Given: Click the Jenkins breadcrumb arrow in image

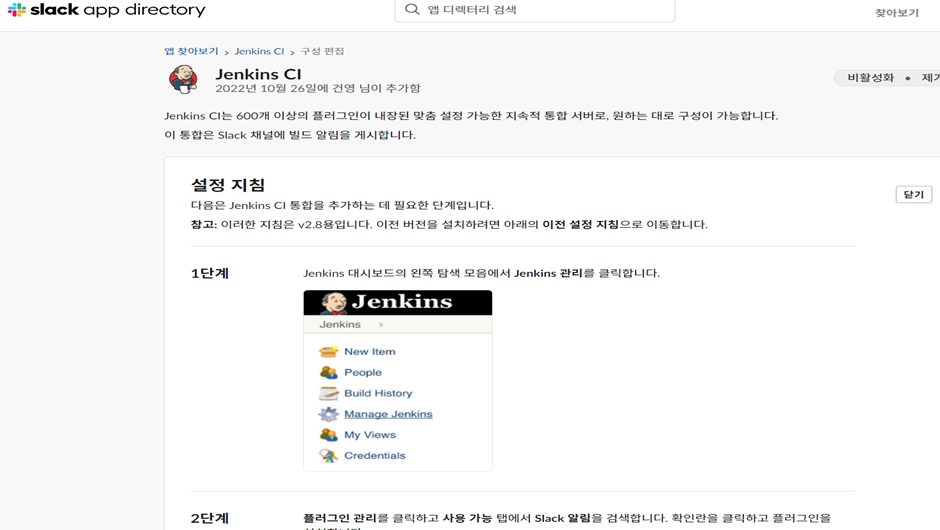Looking at the screenshot, I should pos(381,324).
